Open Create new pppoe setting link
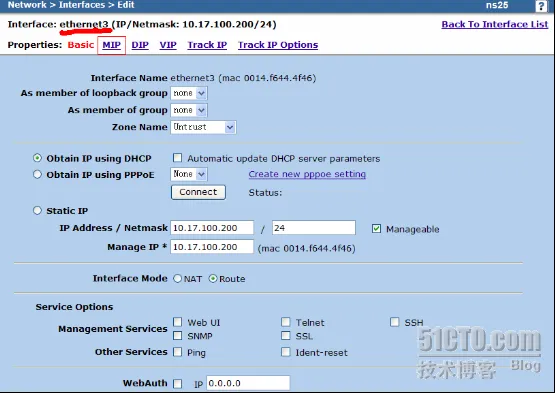 click(307, 174)
